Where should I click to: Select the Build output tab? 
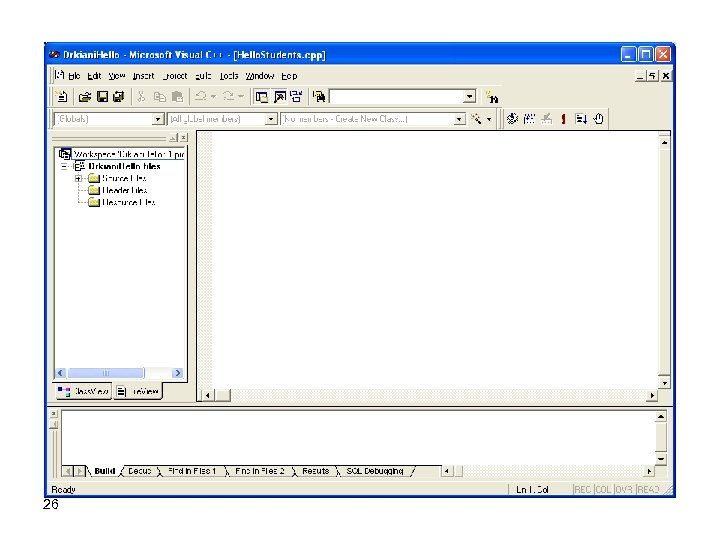point(105,471)
